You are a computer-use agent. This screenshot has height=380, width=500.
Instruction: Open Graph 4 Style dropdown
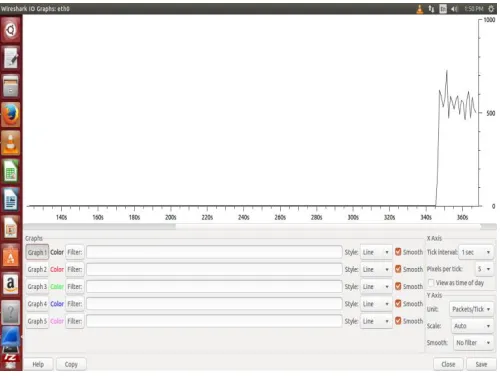tap(376, 304)
